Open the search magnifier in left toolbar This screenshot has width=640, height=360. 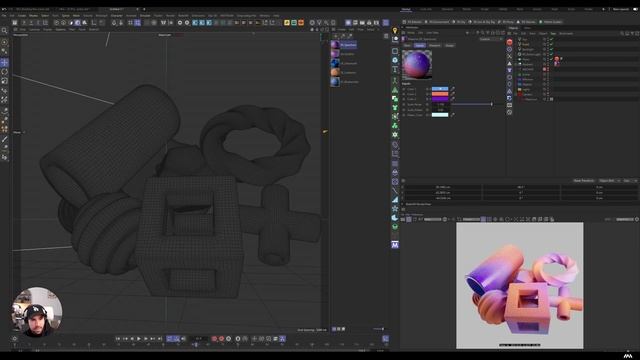pyautogui.click(x=4, y=31)
